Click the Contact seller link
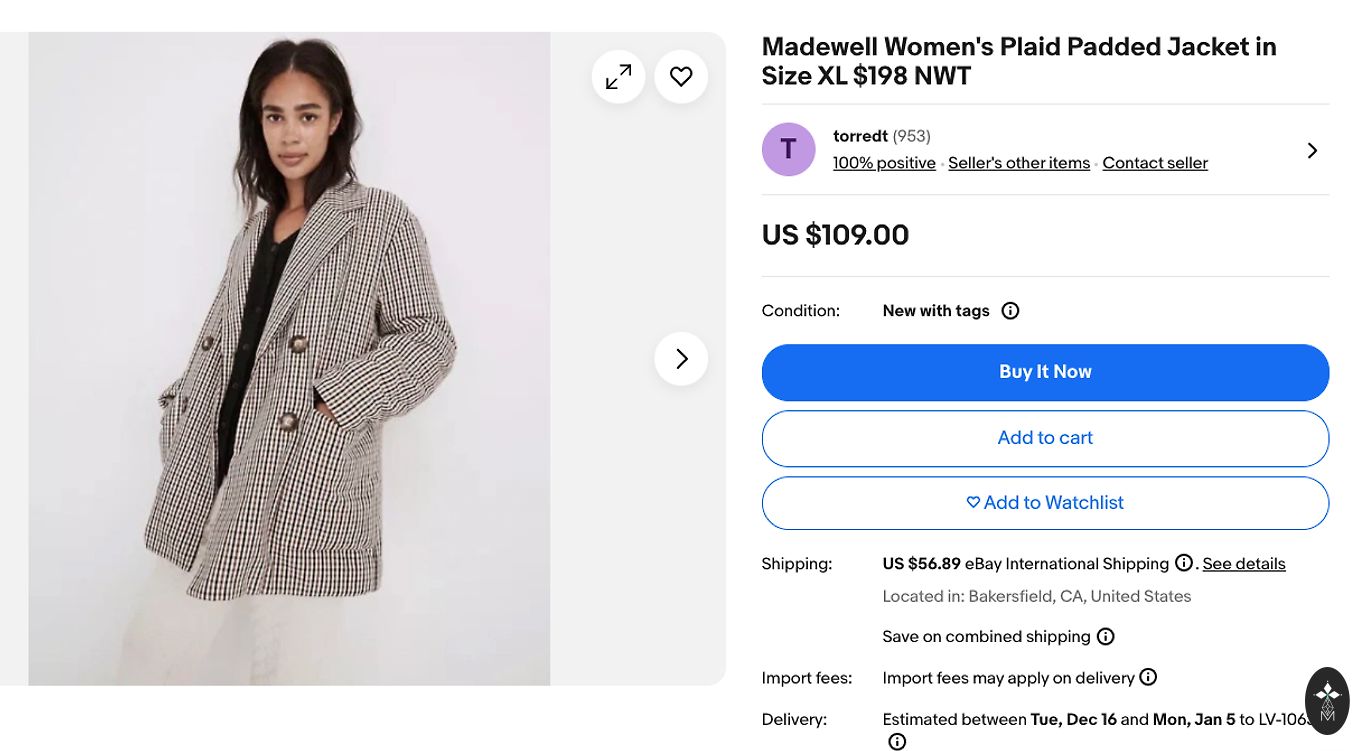 (1154, 163)
